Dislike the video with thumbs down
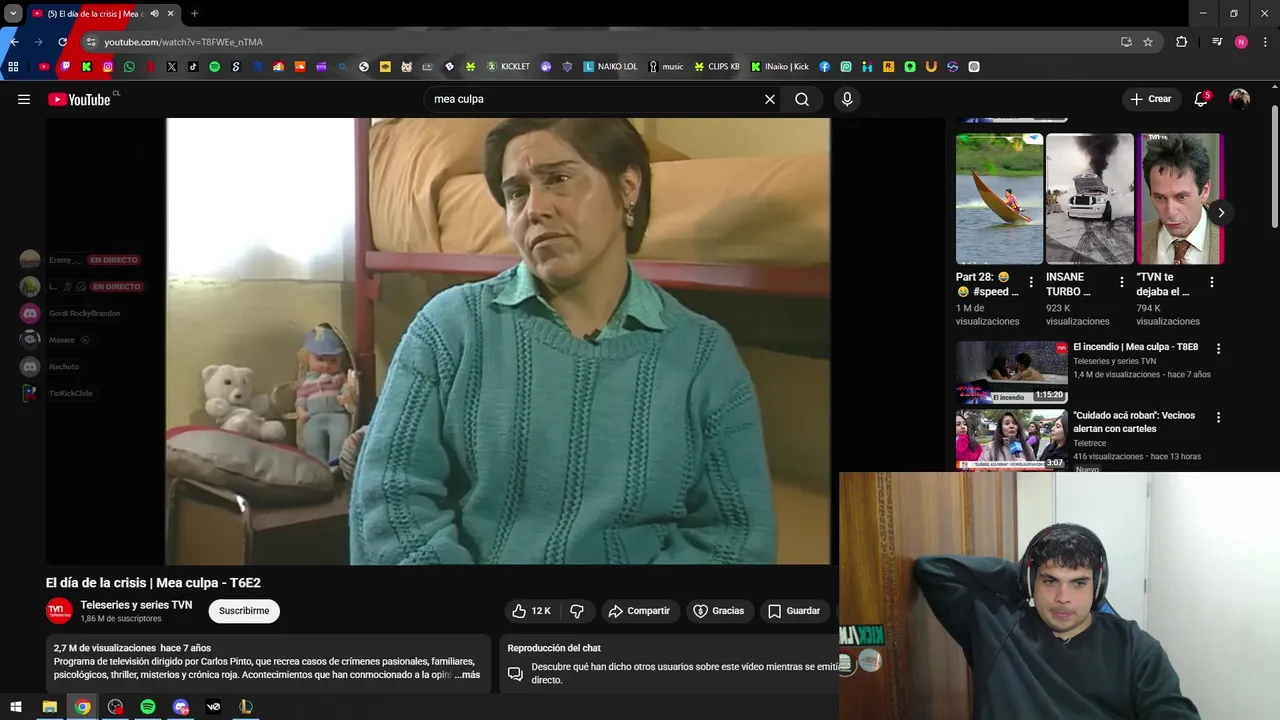This screenshot has height=720, width=1280. [x=577, y=611]
